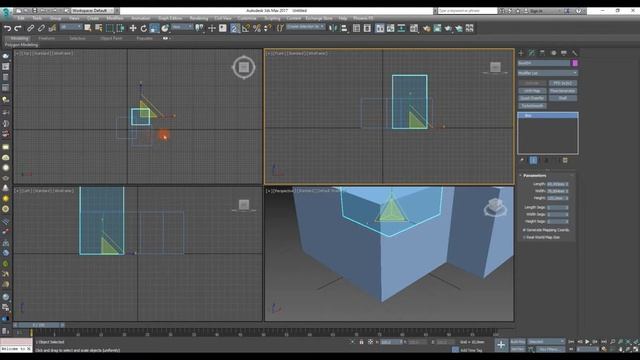Open the selection filter dropdown
Screen dimensions: 640x360
tap(71, 27)
